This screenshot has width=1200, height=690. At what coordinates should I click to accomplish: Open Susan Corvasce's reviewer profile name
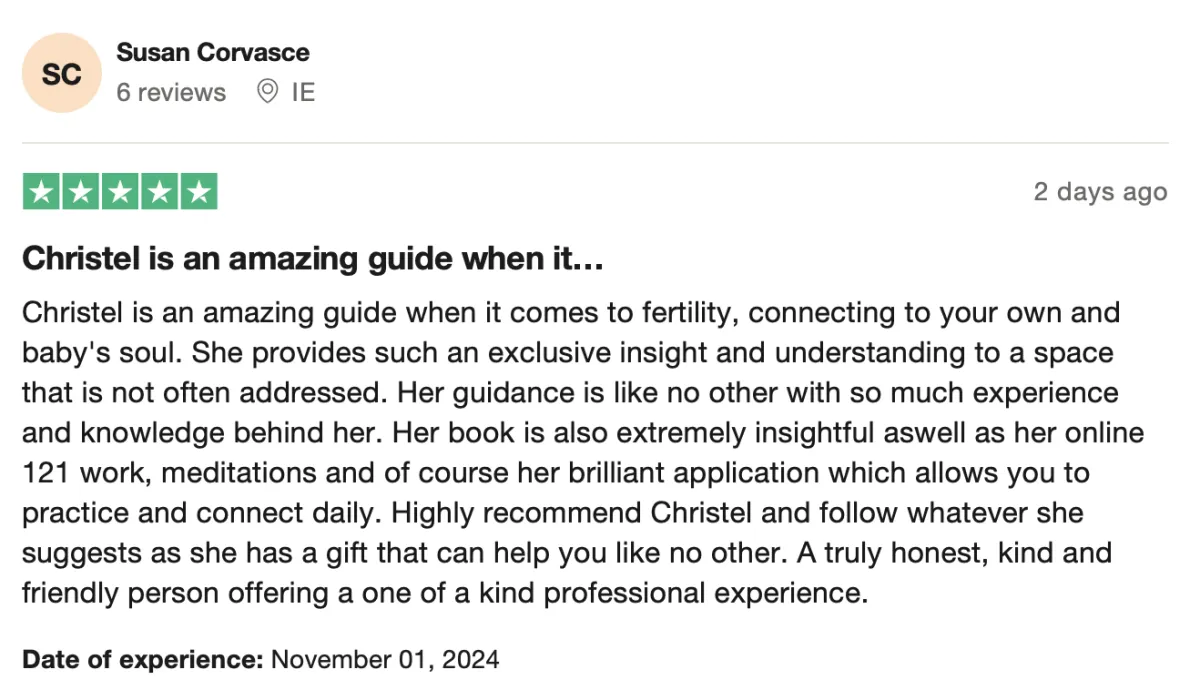[213, 52]
